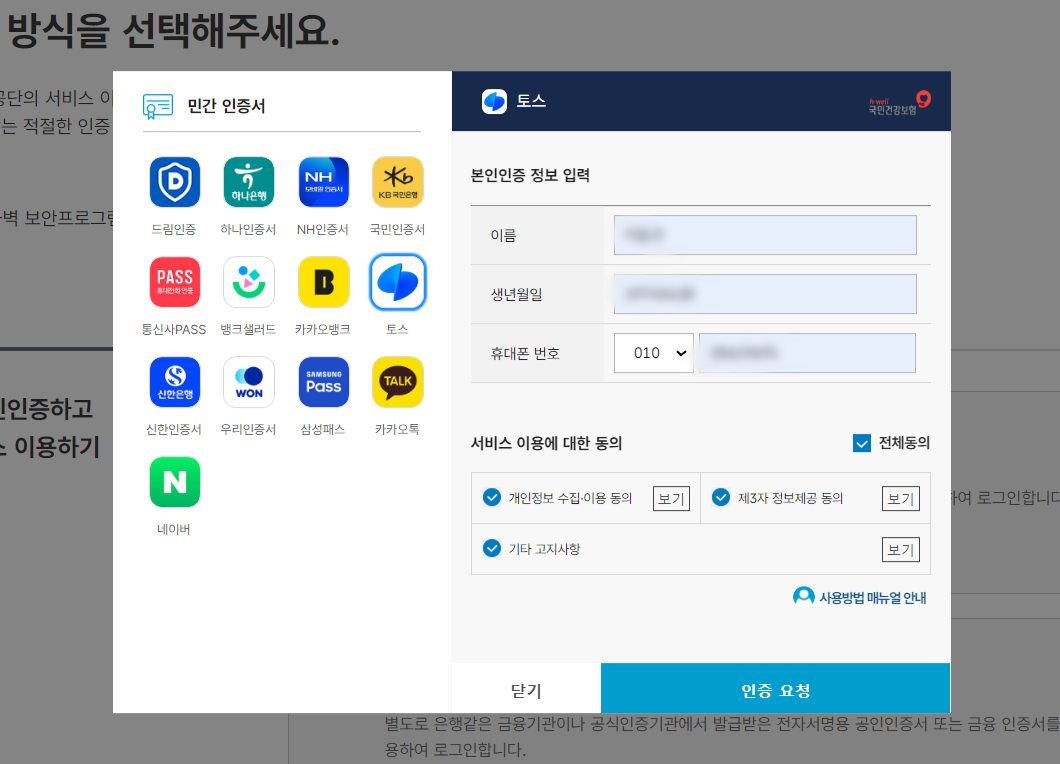Click the 생년월일 birthdate input field
Image resolution: width=1060 pixels, height=764 pixels.
pyautogui.click(x=765, y=294)
